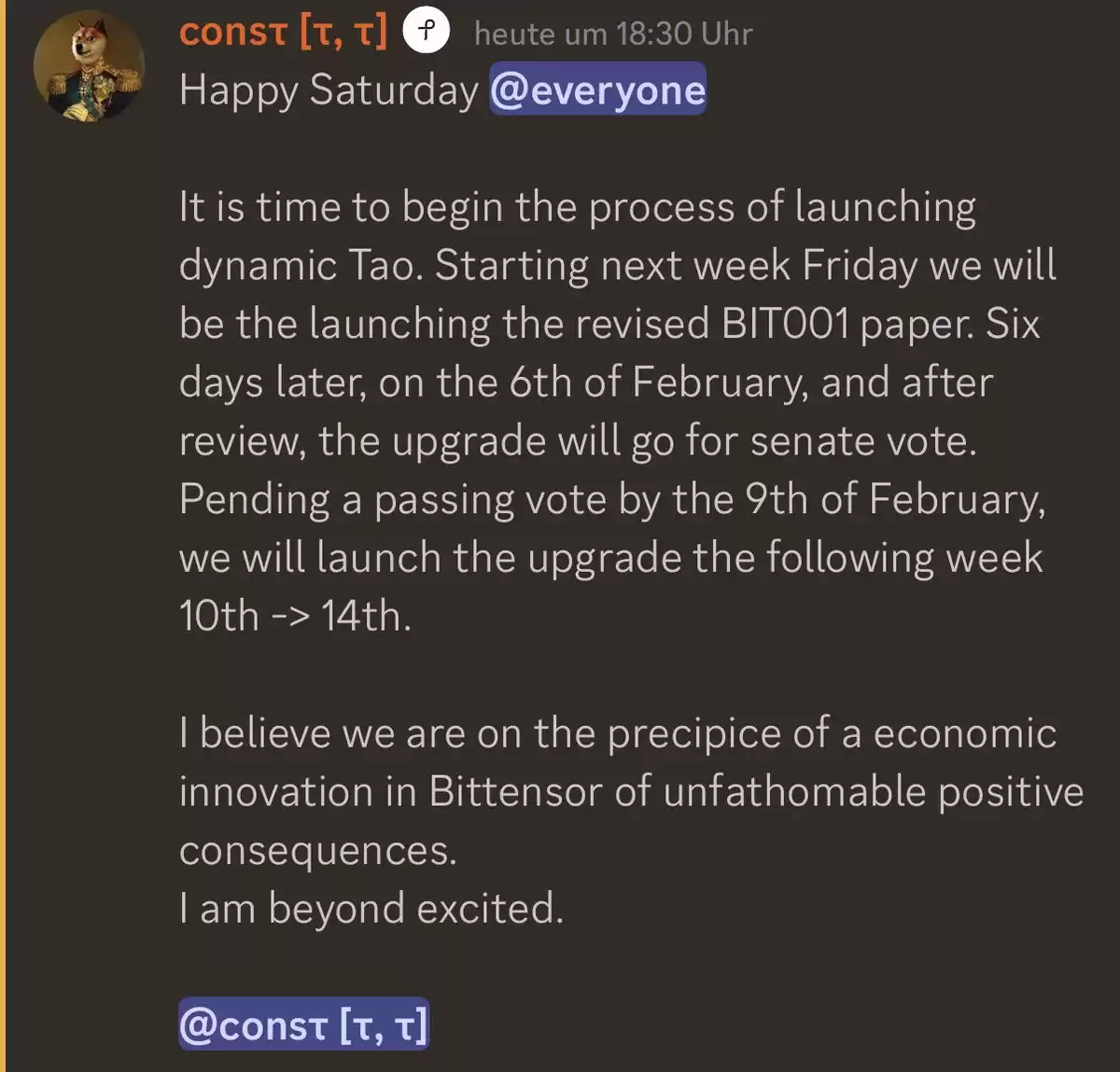Click the word consequences.
Image resolution: width=1120 pixels, height=1072 pixels.
point(318,851)
